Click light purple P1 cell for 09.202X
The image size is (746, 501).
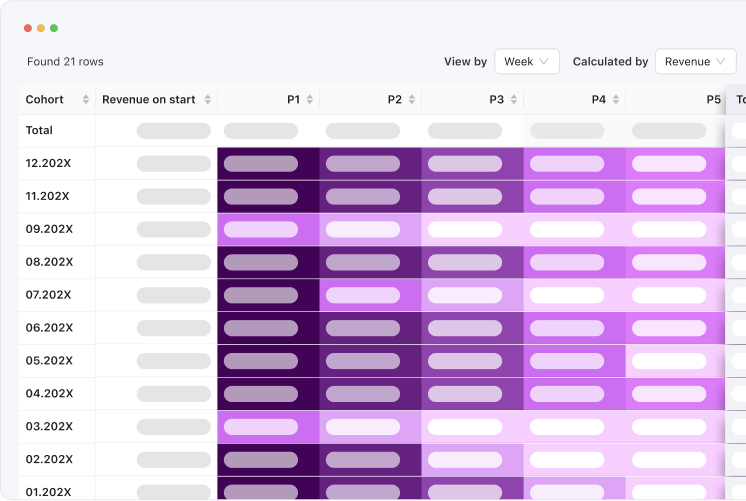268,229
